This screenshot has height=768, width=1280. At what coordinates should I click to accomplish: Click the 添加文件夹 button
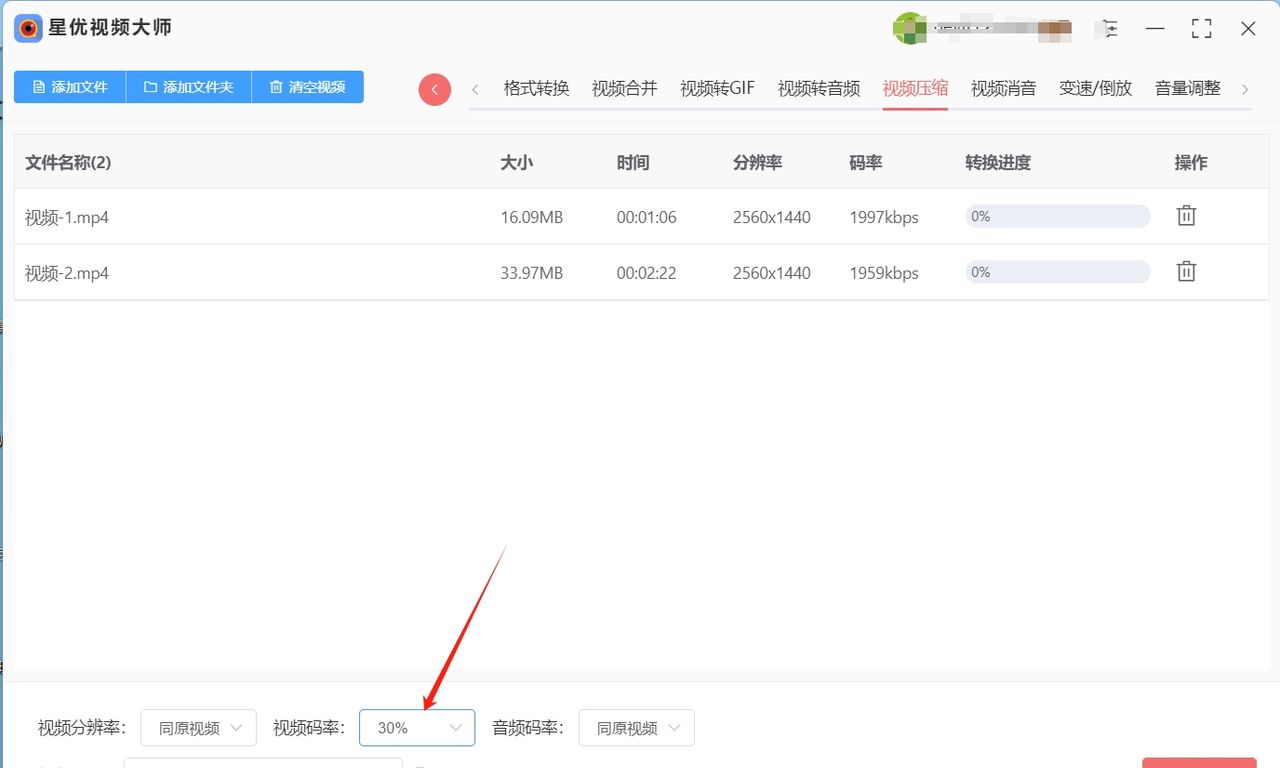point(188,87)
